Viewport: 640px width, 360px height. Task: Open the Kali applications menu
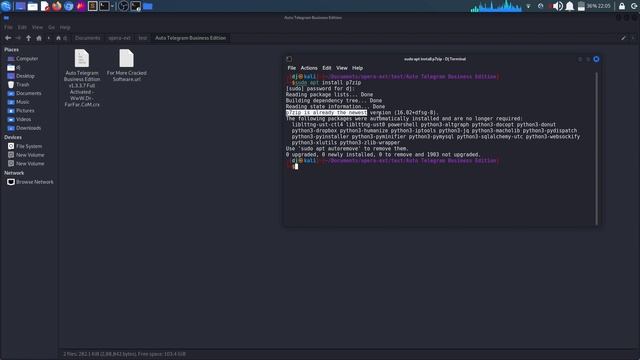click(6, 6)
